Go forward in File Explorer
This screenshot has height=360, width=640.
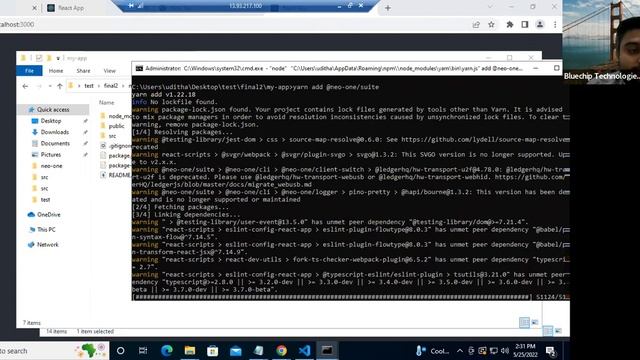pyautogui.click(x=39, y=86)
